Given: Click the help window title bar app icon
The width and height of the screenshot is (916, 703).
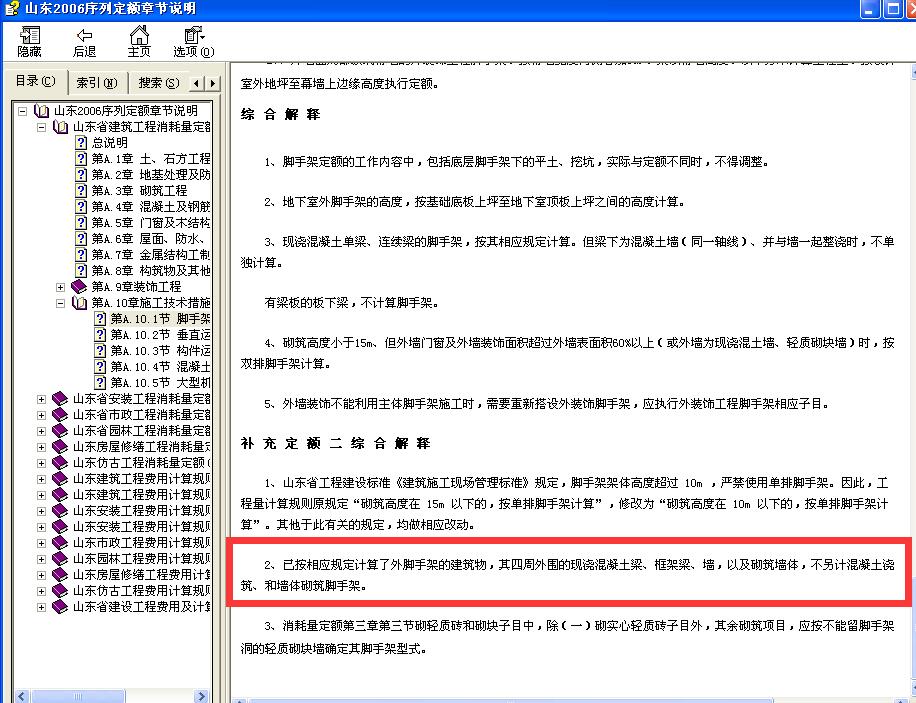Looking at the screenshot, I should tap(12, 9).
